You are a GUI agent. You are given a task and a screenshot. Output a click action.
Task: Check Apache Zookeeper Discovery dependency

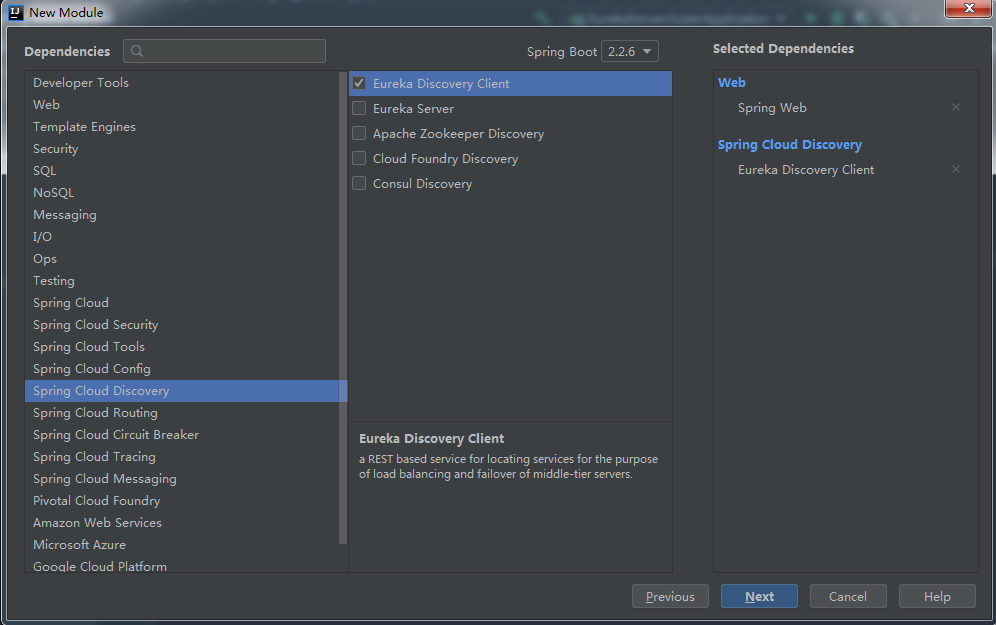359,133
